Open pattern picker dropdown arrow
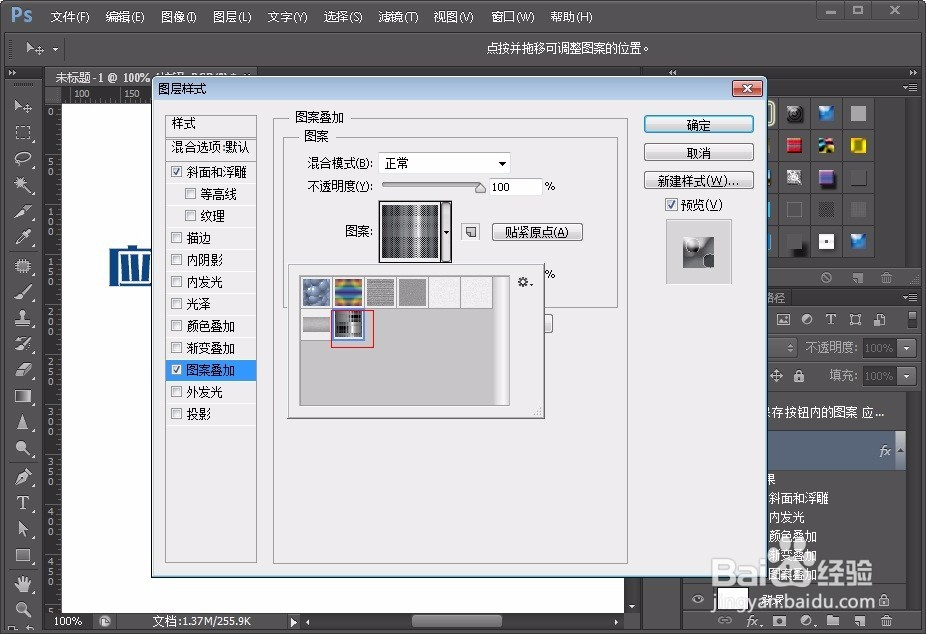The height and width of the screenshot is (634, 926). click(x=446, y=232)
